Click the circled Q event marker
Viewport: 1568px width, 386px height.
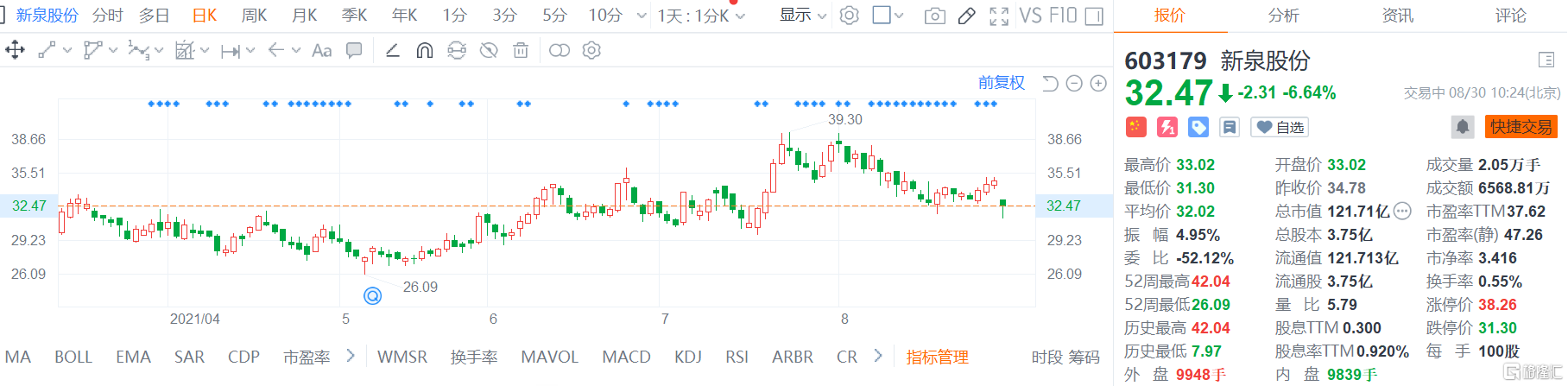point(372,295)
